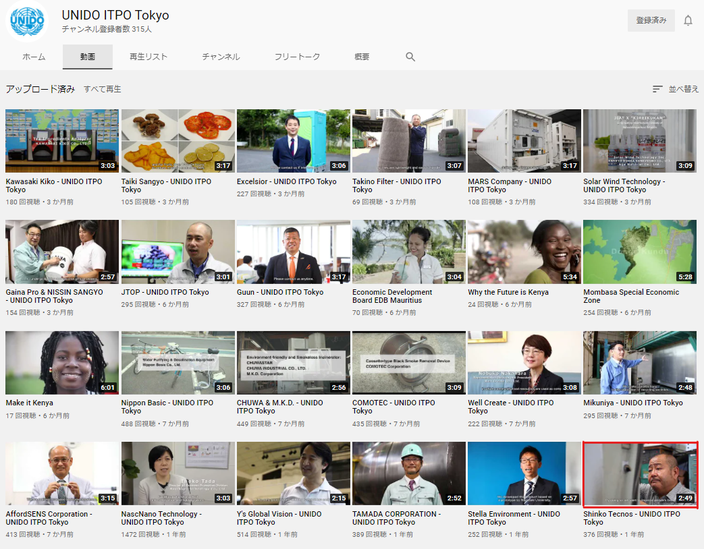Open the Kawasaki Kiko video thumbnail
Viewport: 704px width, 549px height.
coord(62,141)
